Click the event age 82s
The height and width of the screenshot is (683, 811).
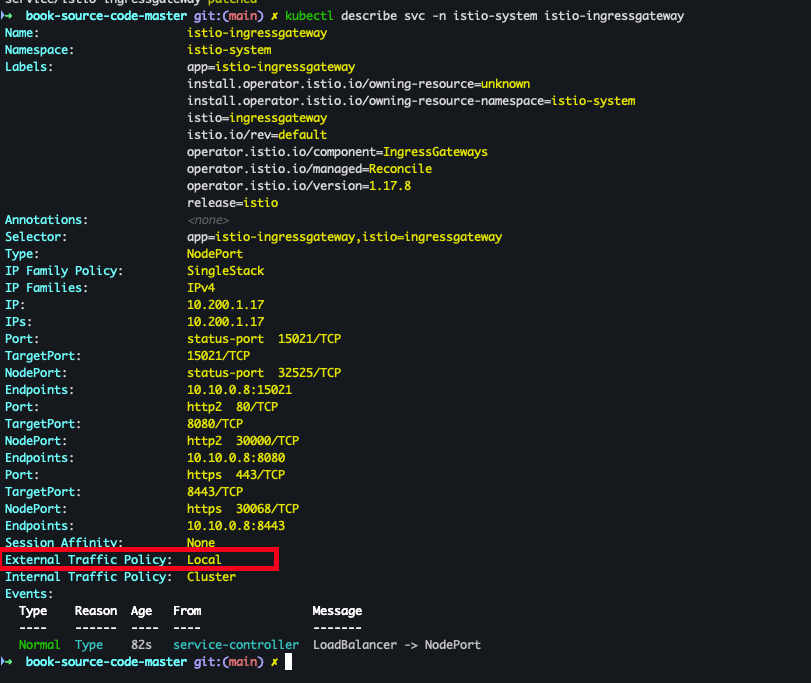coord(141,645)
